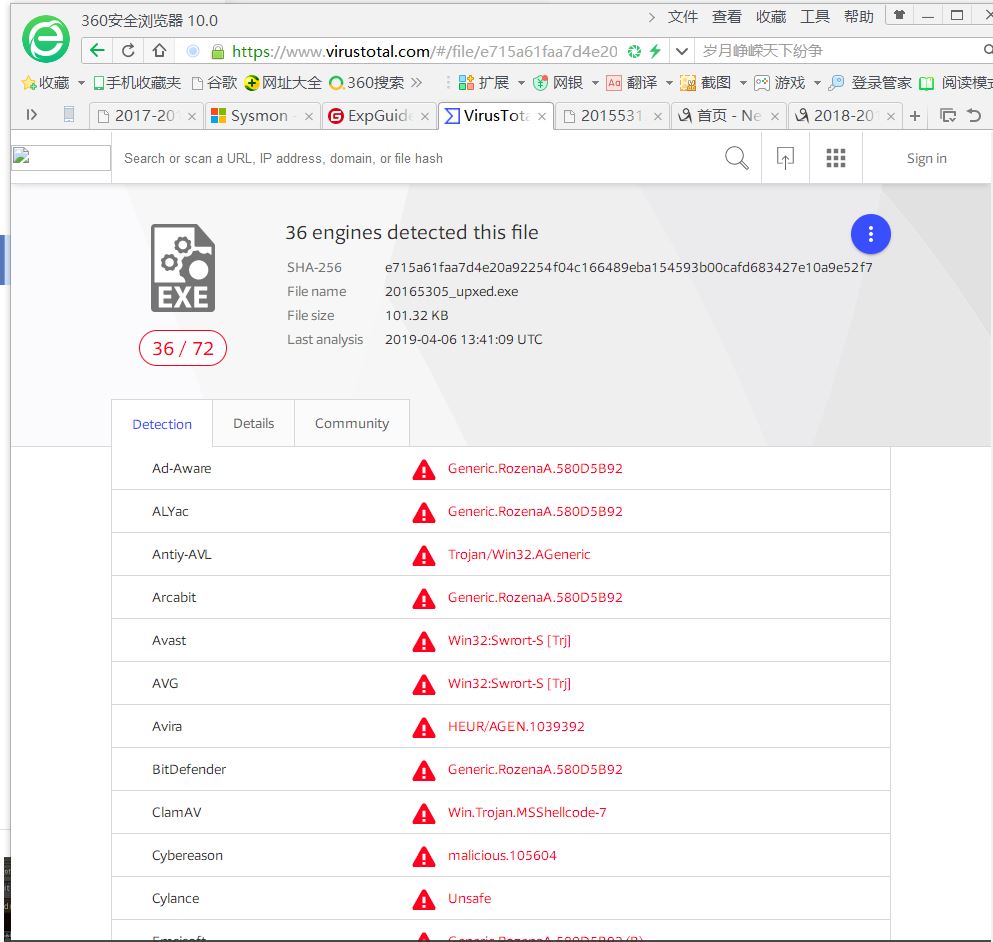
Task: Switch to the 2018-20 tab
Action: (x=845, y=116)
